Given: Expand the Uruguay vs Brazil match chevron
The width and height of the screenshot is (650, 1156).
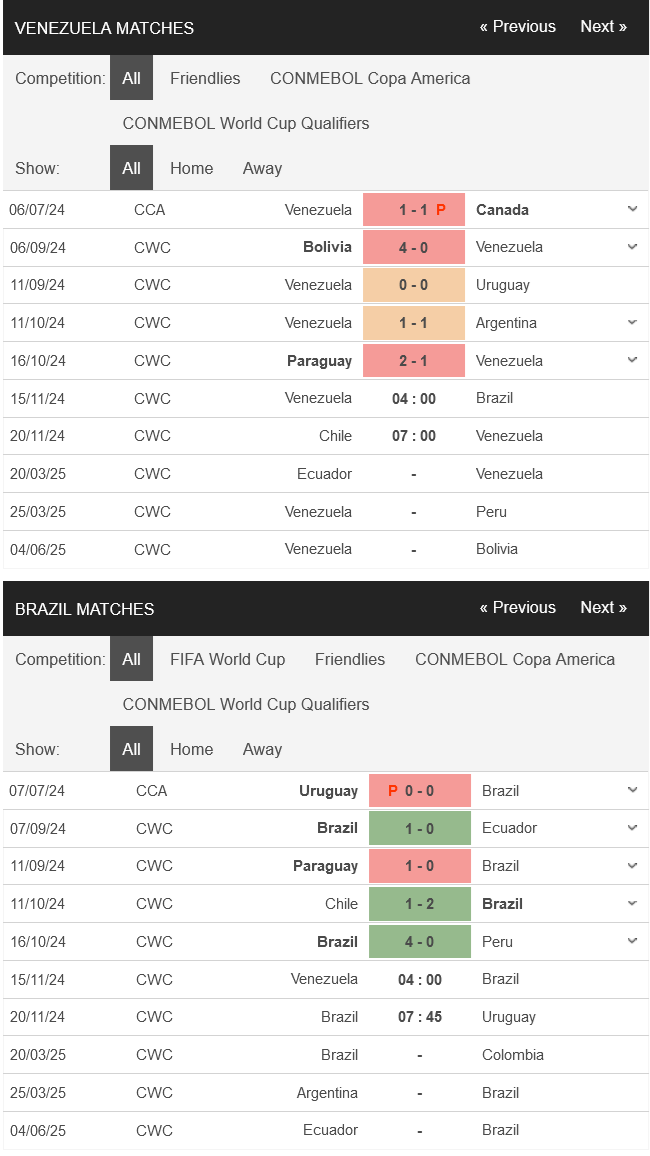Looking at the screenshot, I should 632,790.
